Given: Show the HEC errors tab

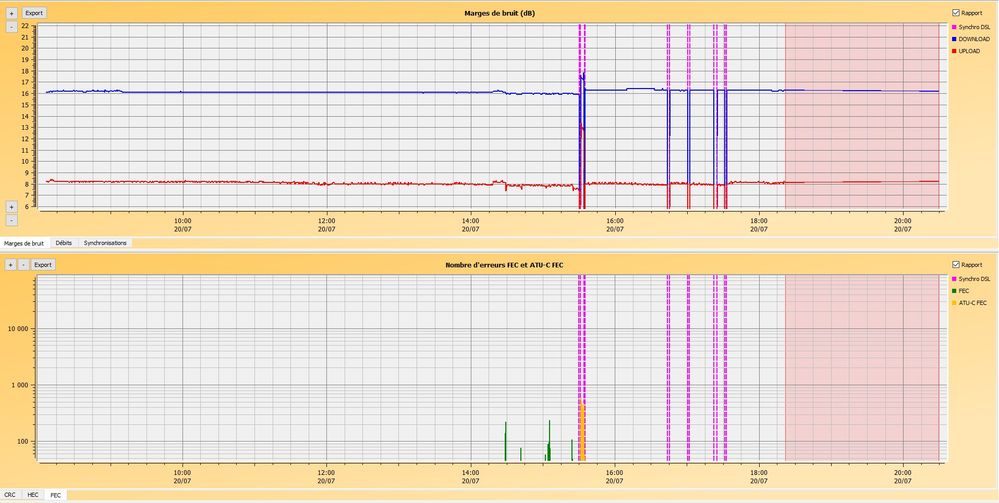Looking at the screenshot, I should click(x=33, y=495).
